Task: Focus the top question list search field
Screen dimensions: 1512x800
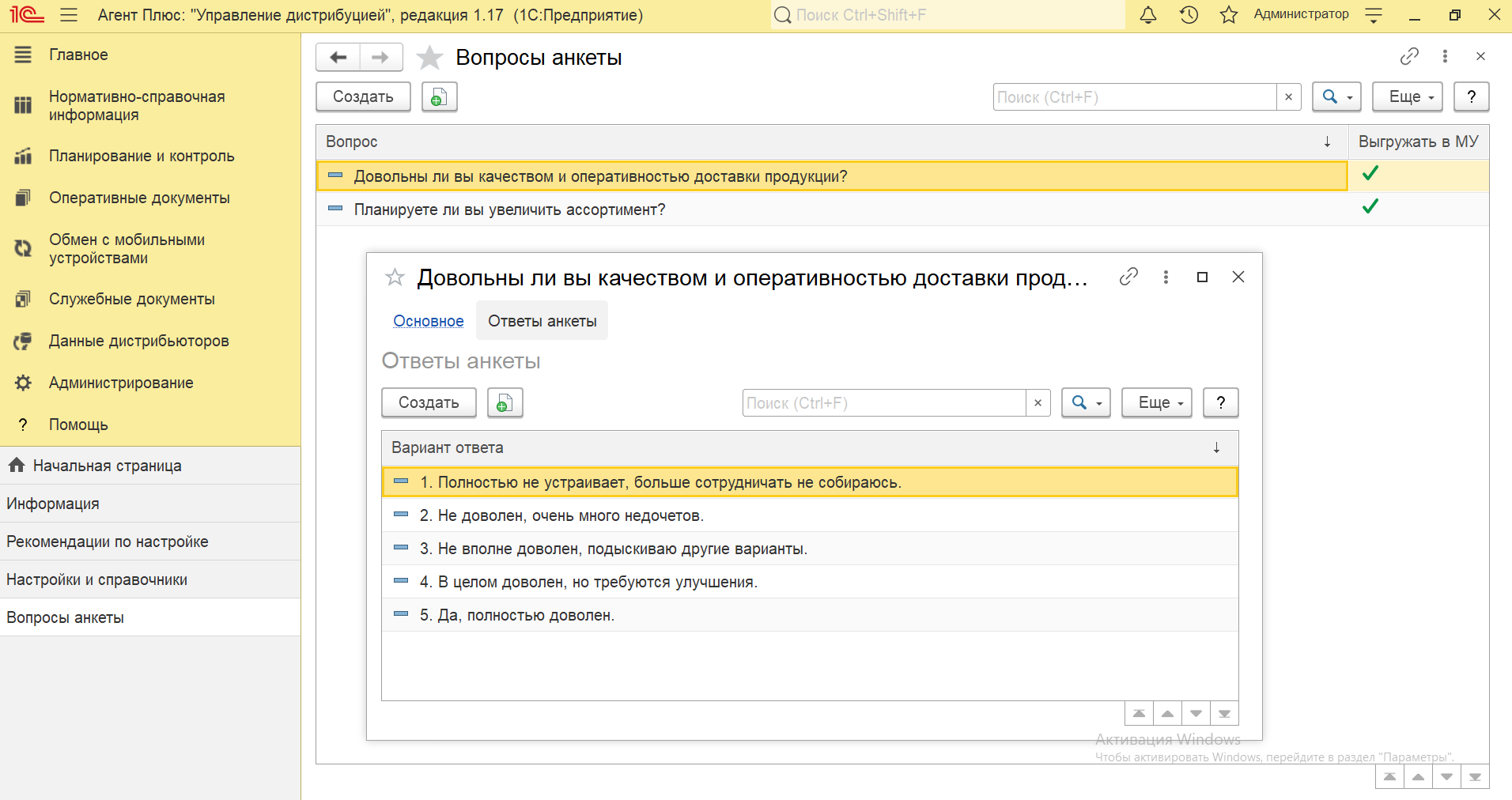Action: coord(1135,96)
